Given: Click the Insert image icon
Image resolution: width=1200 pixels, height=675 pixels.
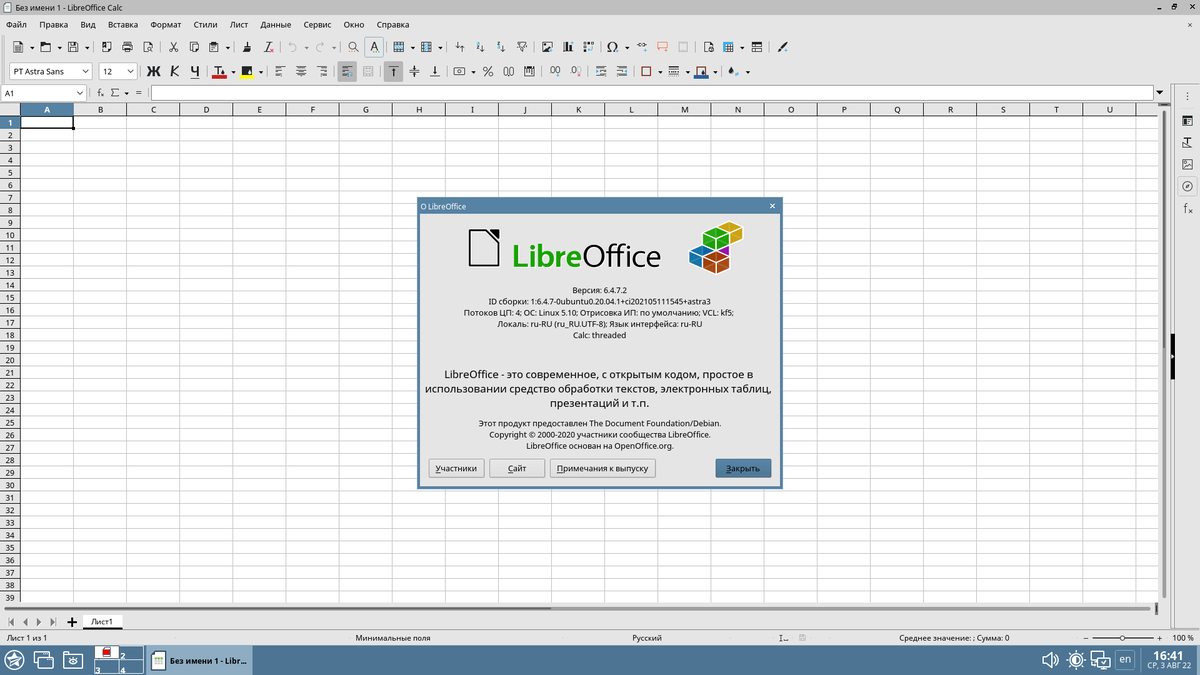Looking at the screenshot, I should click(x=547, y=47).
